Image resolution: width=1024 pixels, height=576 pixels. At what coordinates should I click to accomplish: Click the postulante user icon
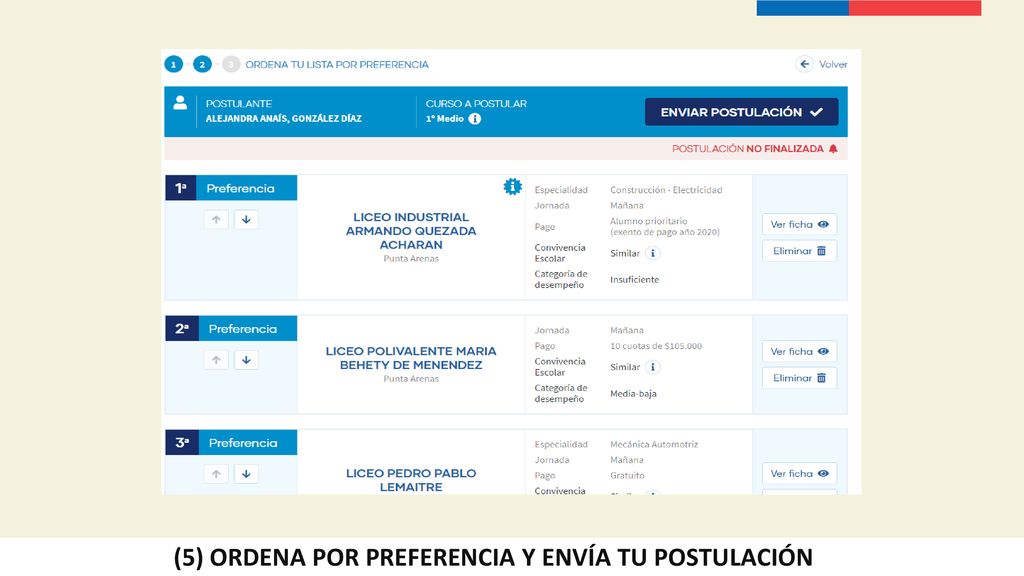(x=180, y=103)
